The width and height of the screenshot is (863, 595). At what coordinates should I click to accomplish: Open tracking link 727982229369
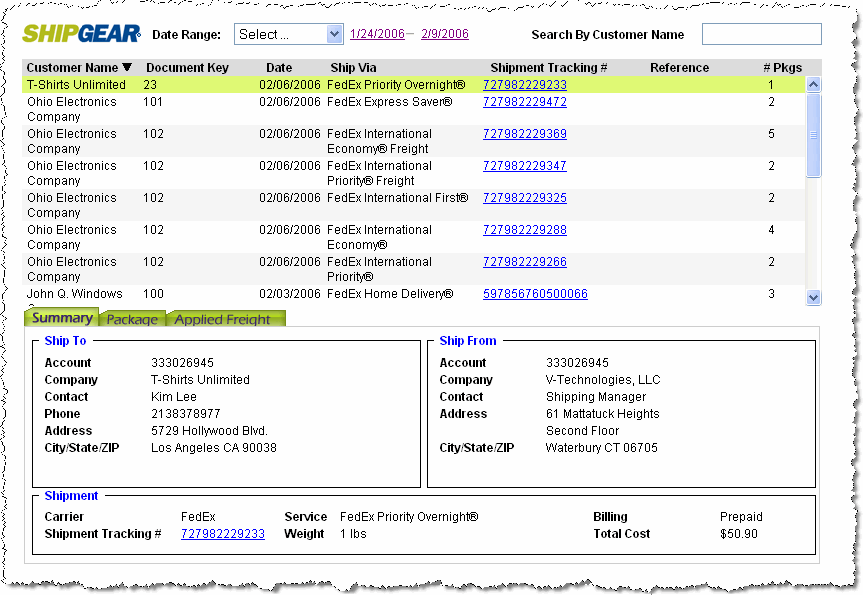(525, 134)
